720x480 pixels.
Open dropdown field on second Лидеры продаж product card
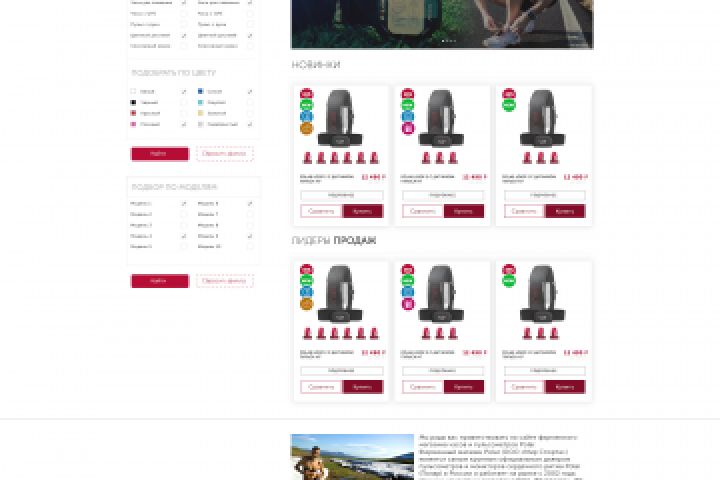click(x=443, y=371)
